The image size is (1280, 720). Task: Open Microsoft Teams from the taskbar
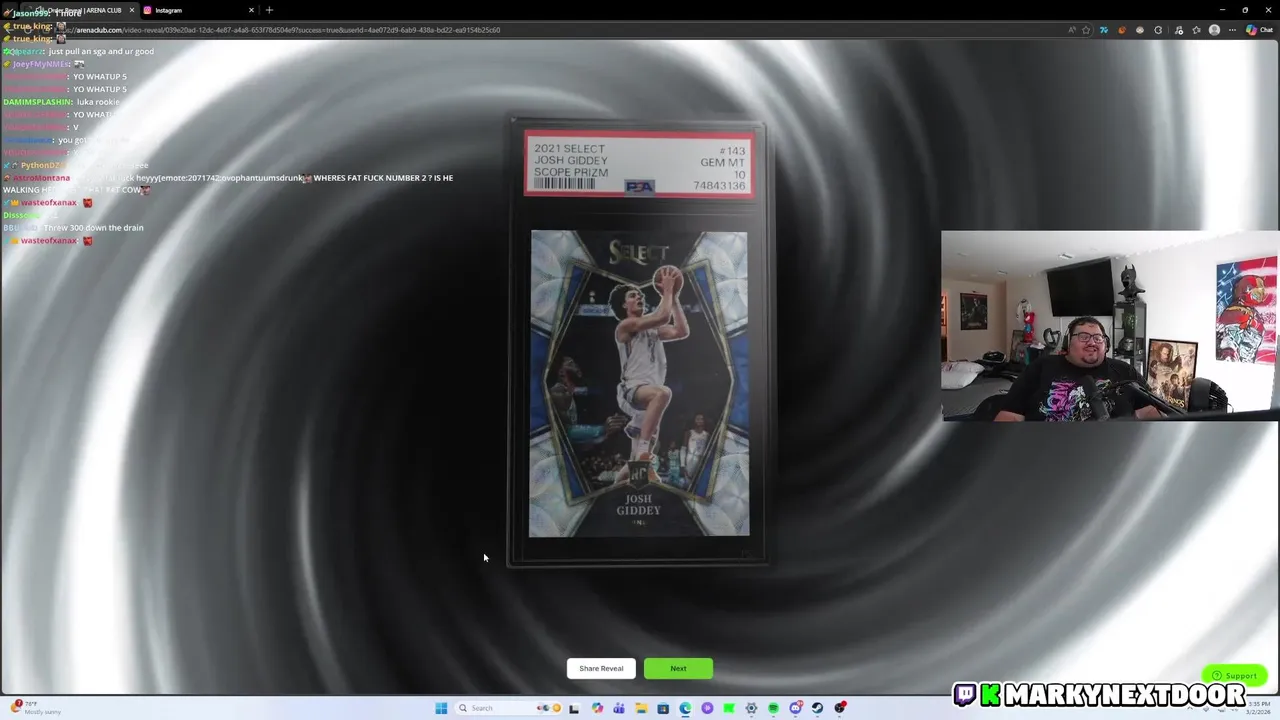pos(619,708)
